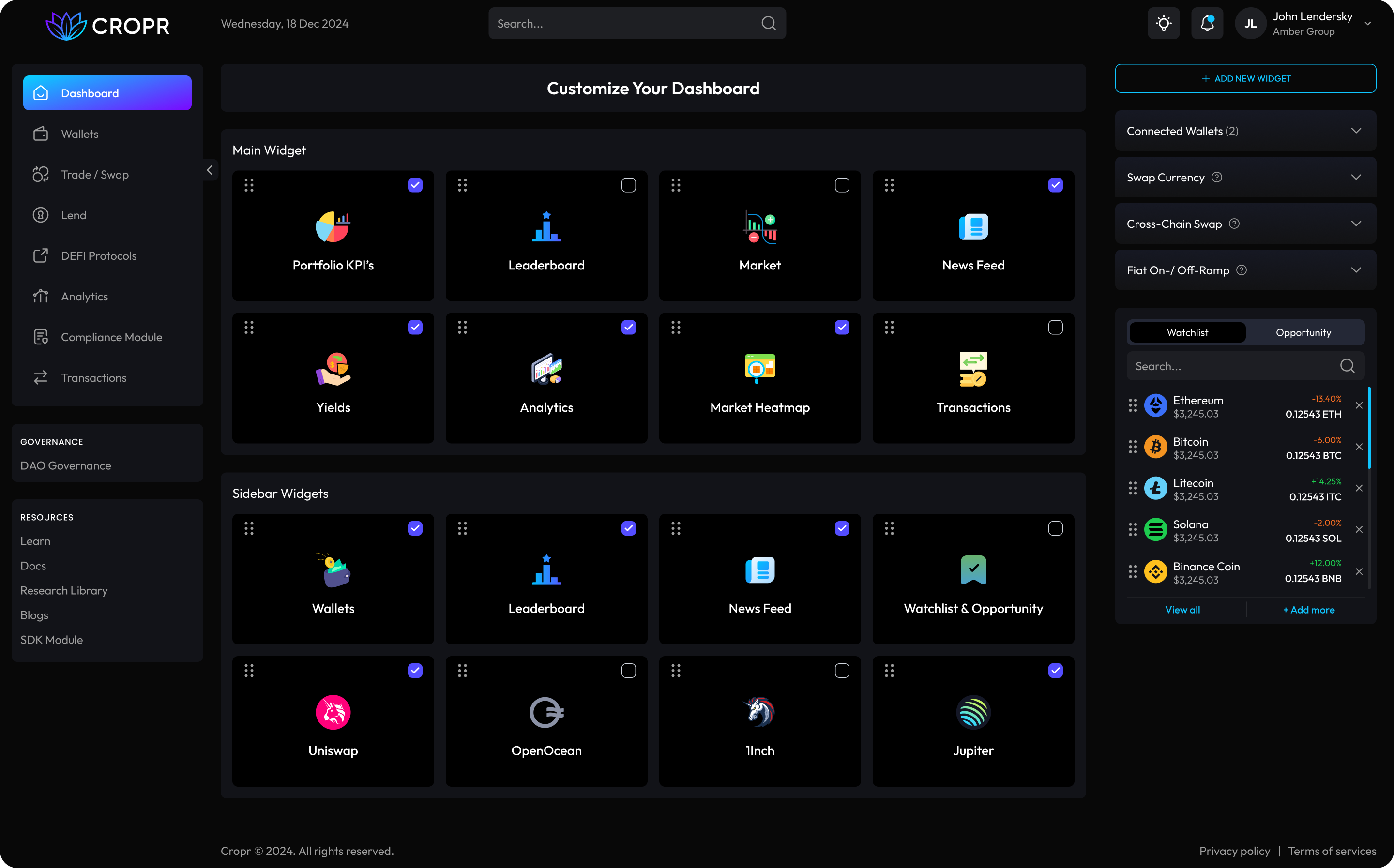Open the Privacy policy link
The width and height of the screenshot is (1394, 868).
1234,851
